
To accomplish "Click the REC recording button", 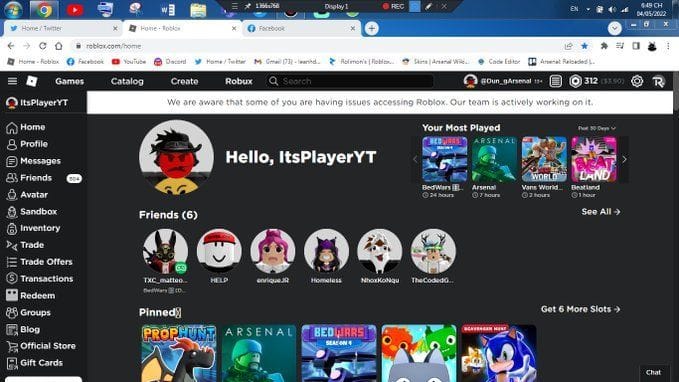I will tap(393, 6).
